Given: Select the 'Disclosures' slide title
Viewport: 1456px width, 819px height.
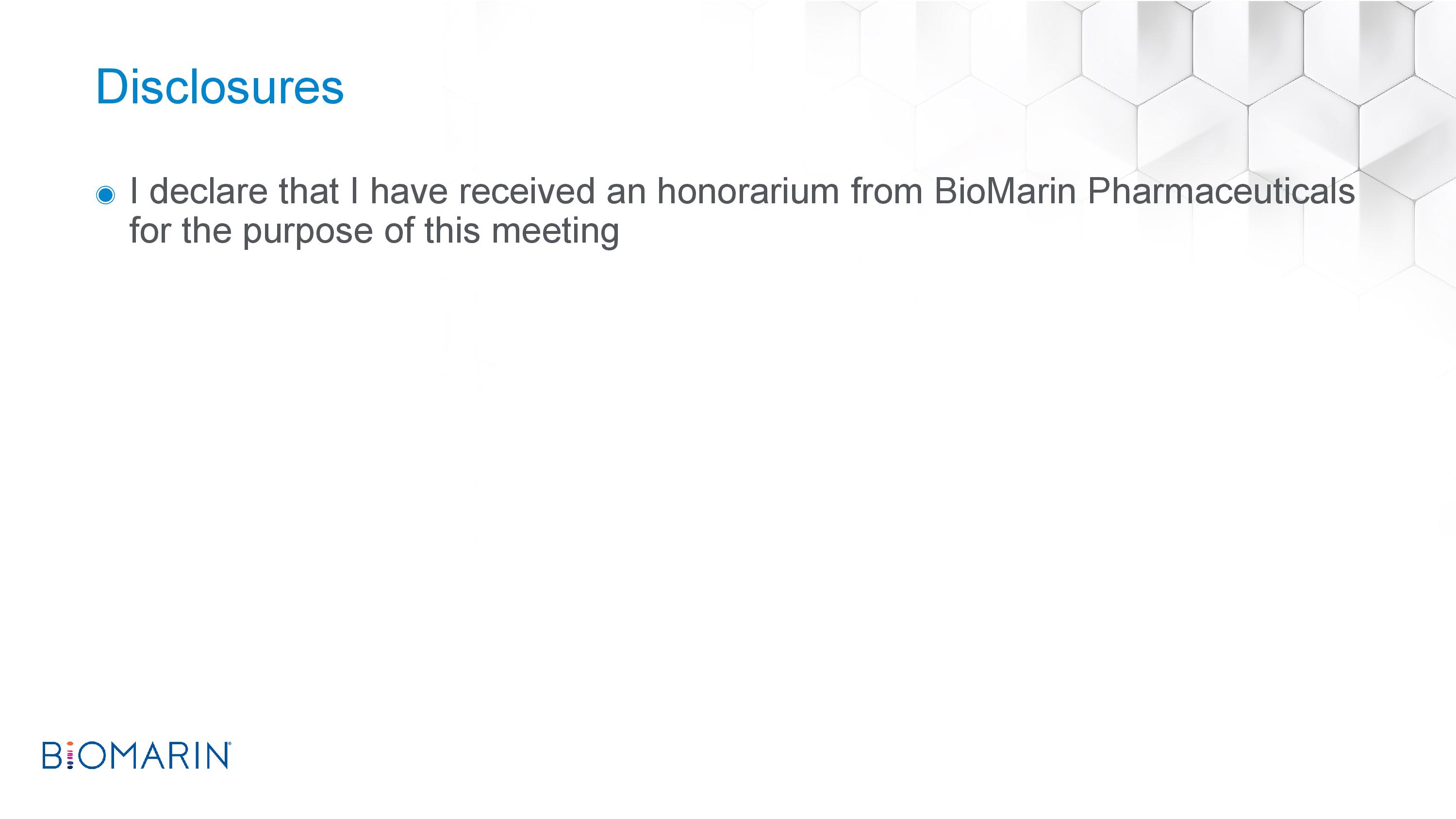Looking at the screenshot, I should 220,86.
